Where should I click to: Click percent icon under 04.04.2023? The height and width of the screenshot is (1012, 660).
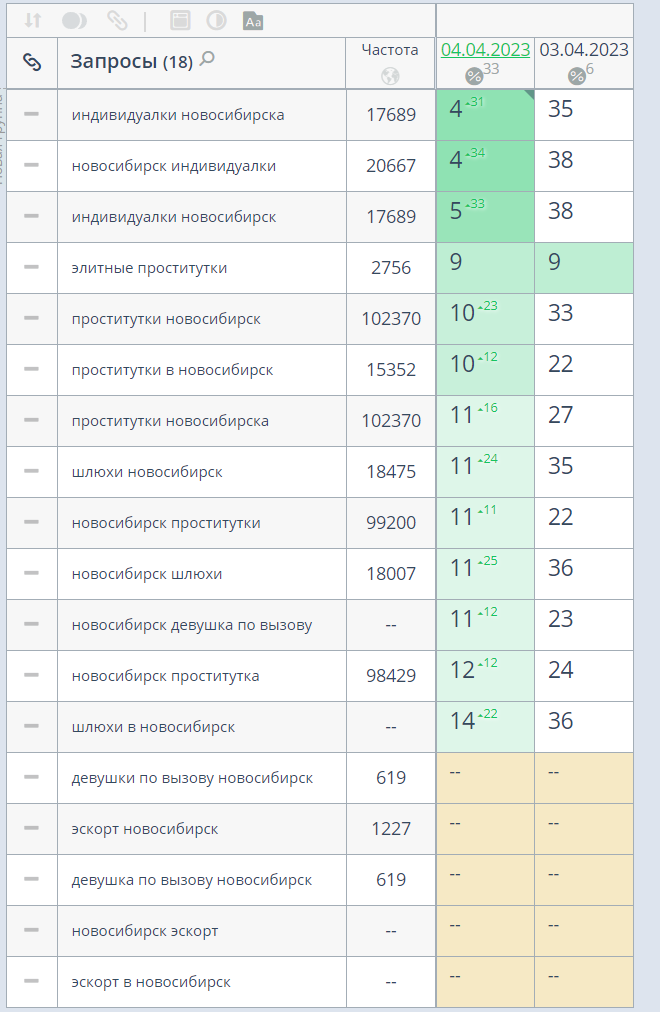[474, 76]
